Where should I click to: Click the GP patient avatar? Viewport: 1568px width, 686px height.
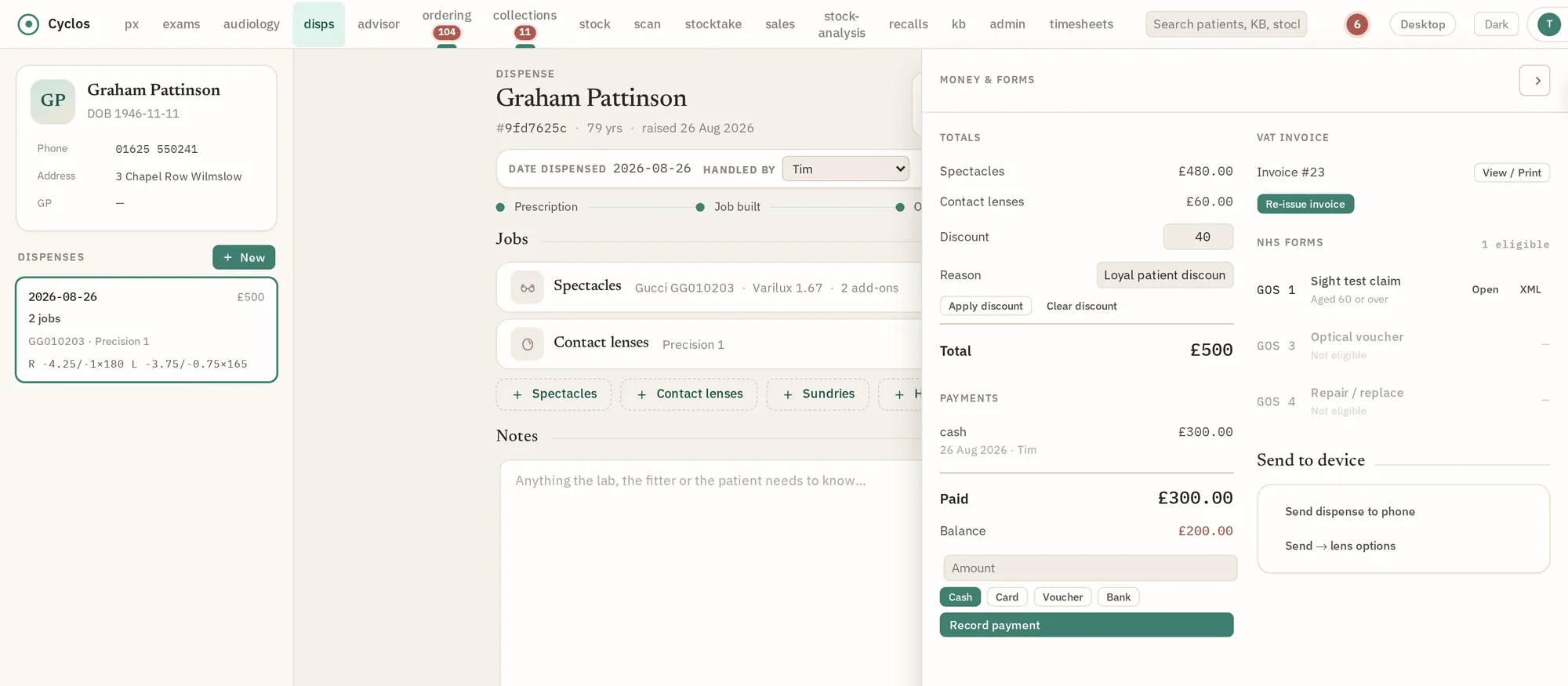pos(53,101)
